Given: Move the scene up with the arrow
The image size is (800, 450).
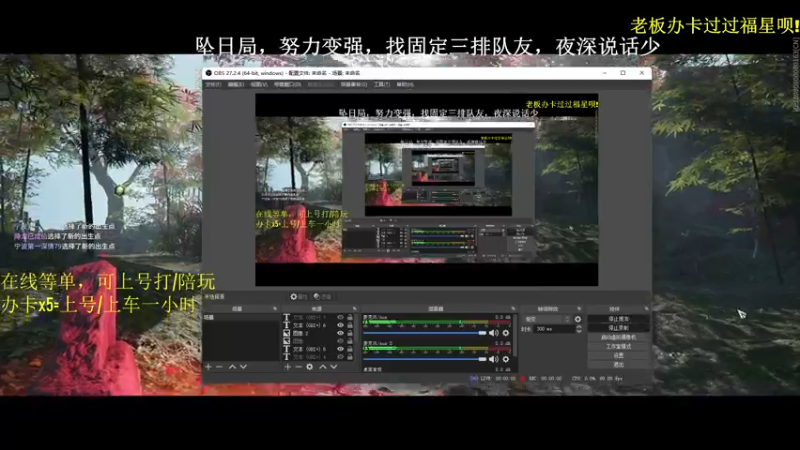Looking at the screenshot, I should (x=232, y=367).
